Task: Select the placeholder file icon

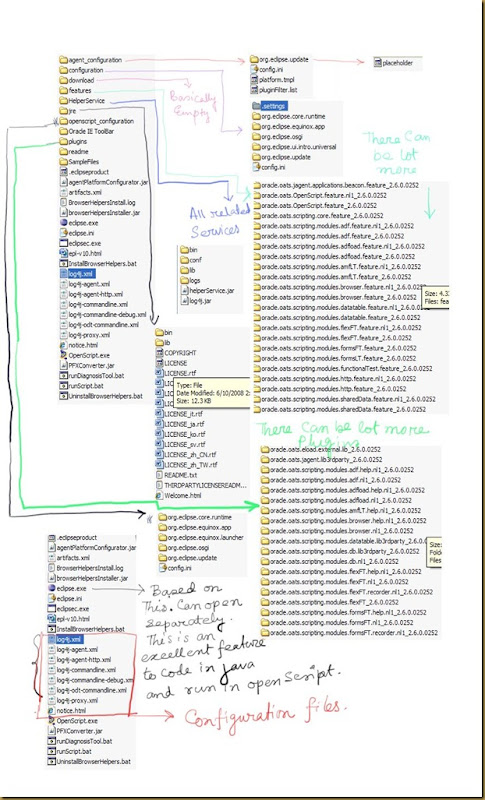Action: 377,63
